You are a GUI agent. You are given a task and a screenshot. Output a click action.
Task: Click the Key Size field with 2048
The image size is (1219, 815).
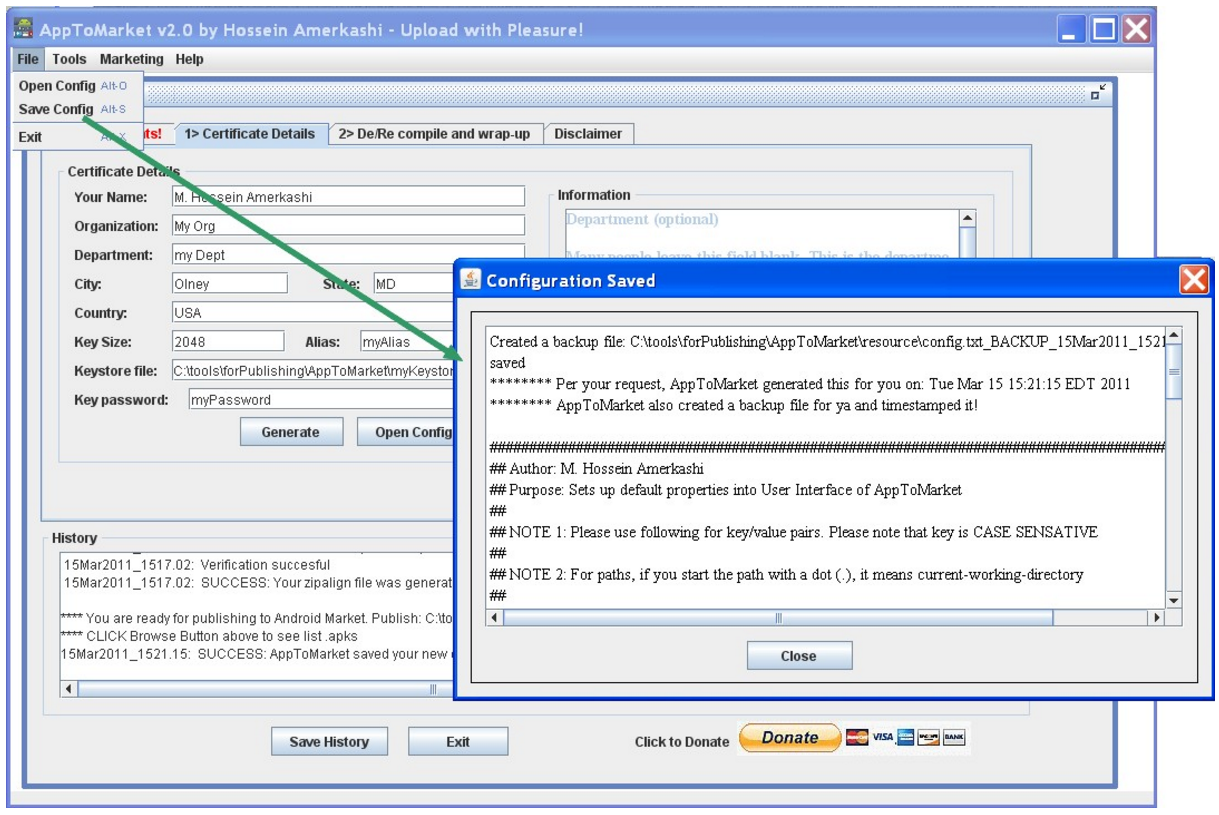tap(227, 342)
